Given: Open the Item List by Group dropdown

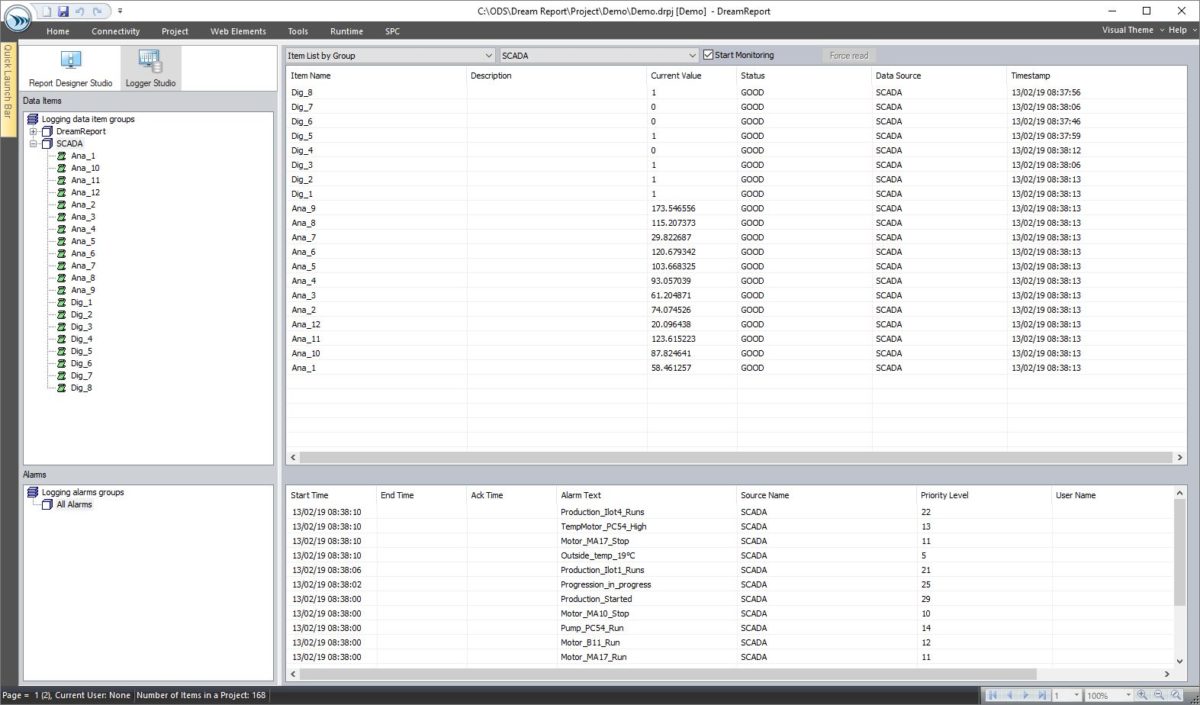Looking at the screenshot, I should [487, 55].
